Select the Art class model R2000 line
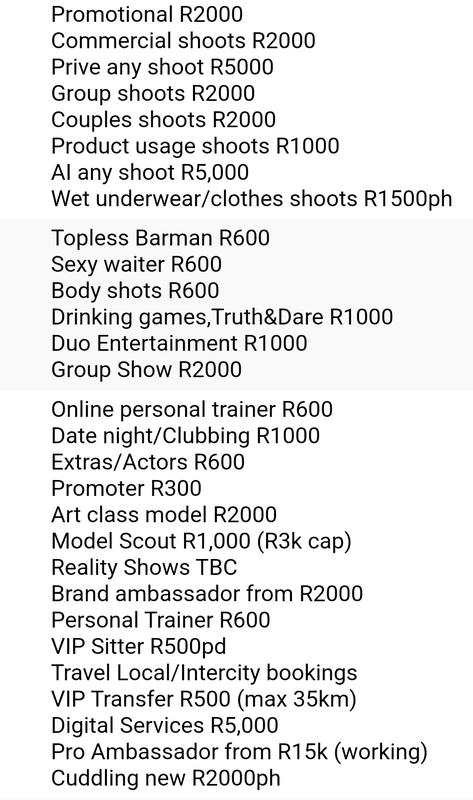This screenshot has width=473, height=800. 164,515
